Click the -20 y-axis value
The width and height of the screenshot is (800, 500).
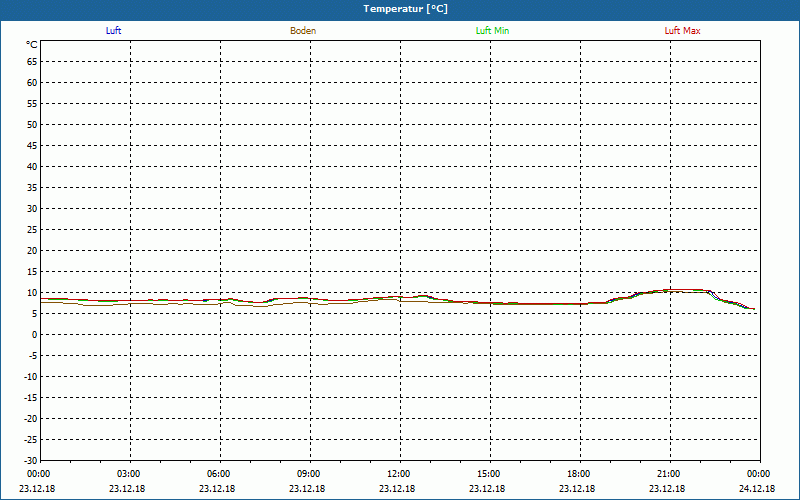[x=31, y=418]
